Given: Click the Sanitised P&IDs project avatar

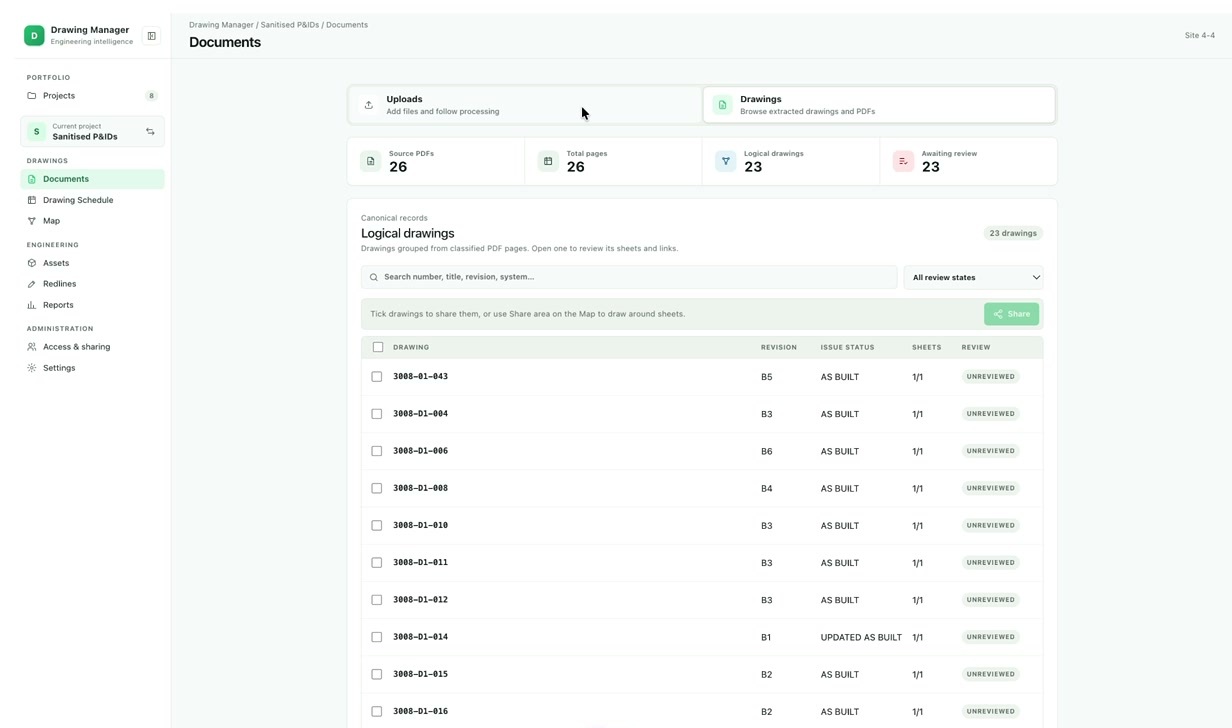Looking at the screenshot, I should click(37, 132).
